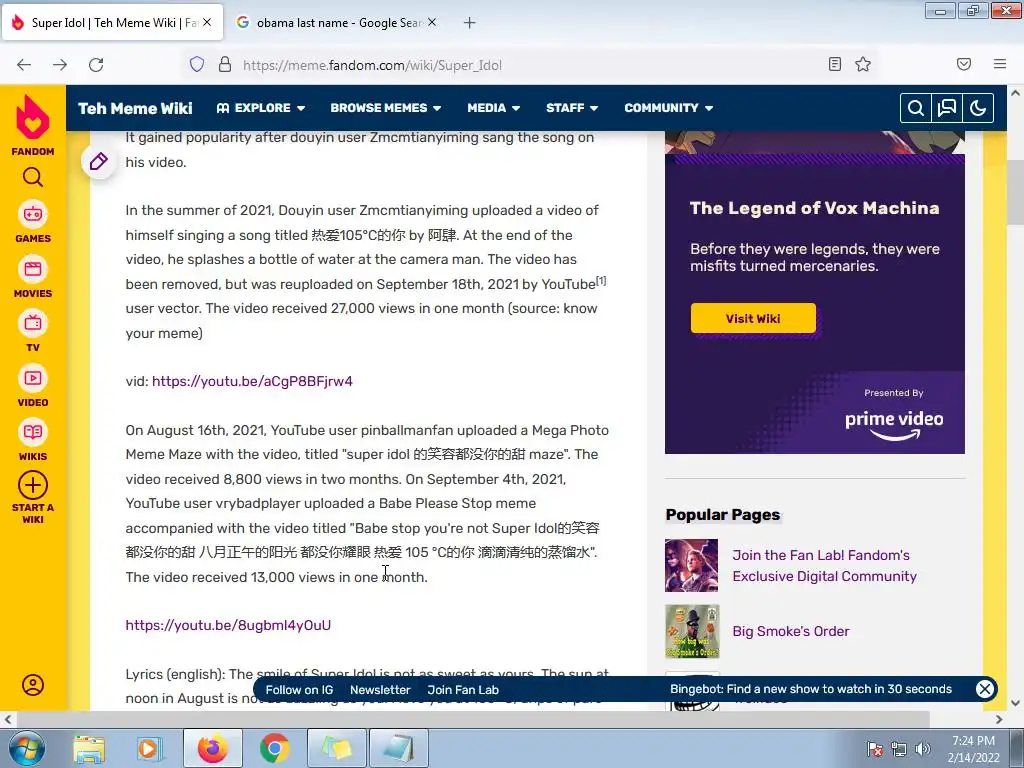Click the volume speaker tray icon

923,749
